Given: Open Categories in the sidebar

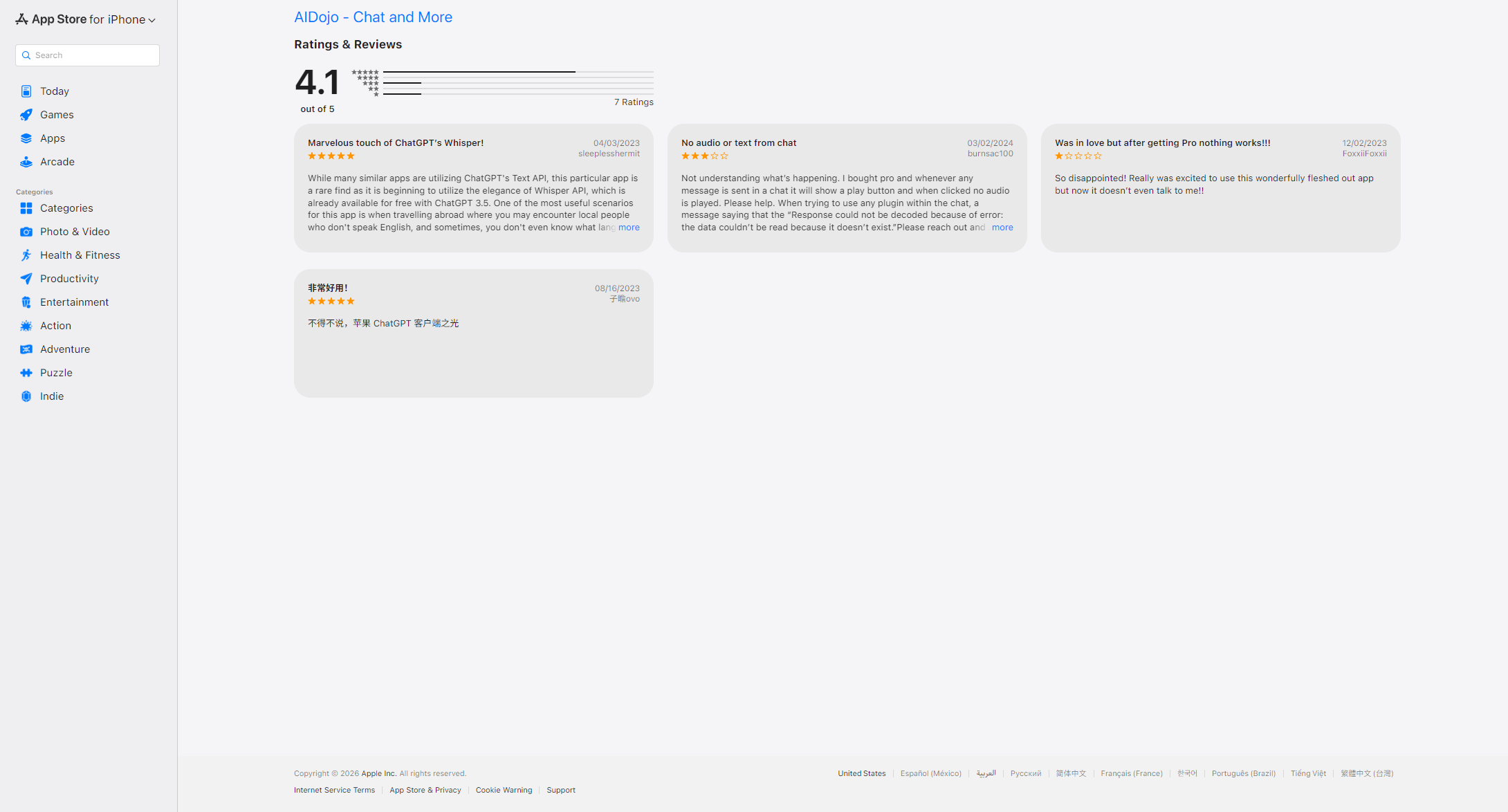Looking at the screenshot, I should coord(66,208).
